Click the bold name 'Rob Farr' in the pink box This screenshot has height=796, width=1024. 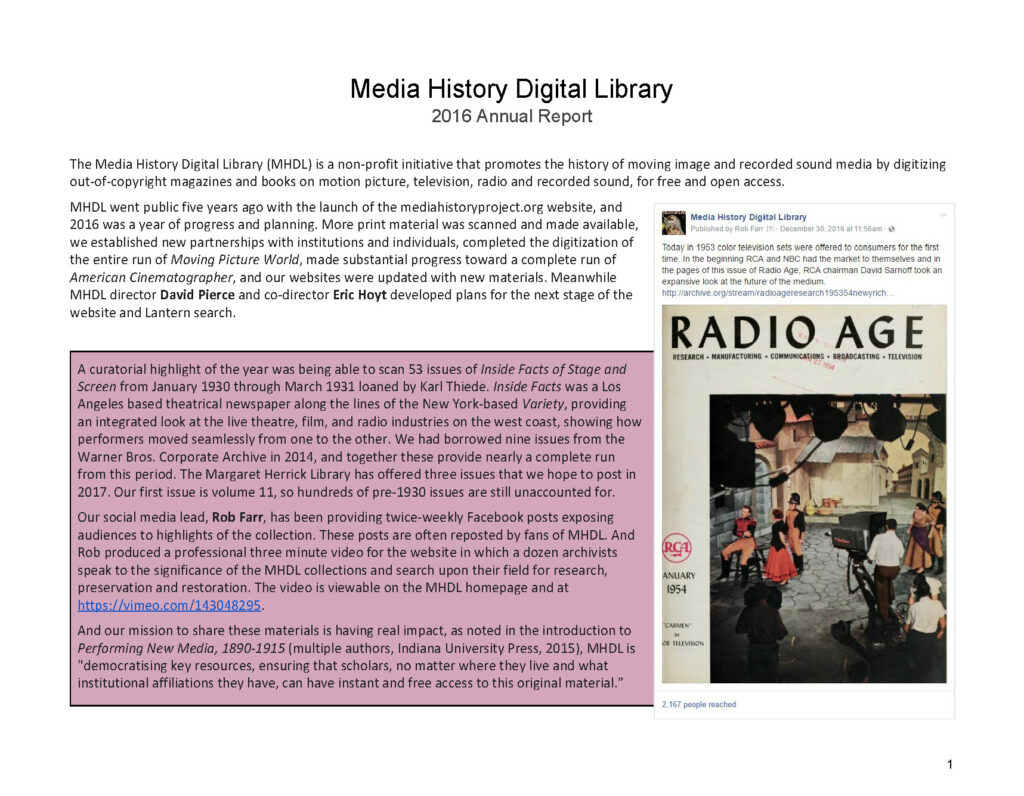click(237, 517)
